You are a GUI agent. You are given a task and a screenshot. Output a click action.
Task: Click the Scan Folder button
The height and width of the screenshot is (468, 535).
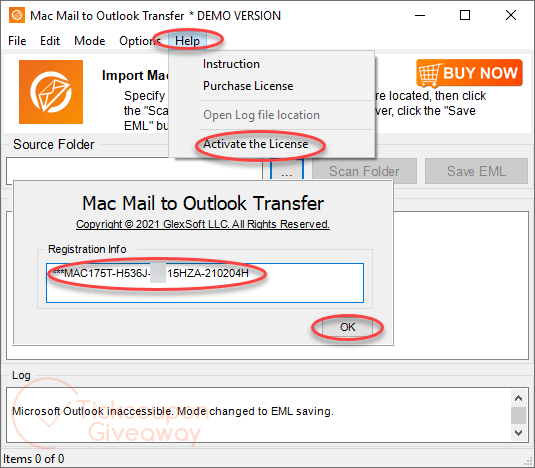364,171
